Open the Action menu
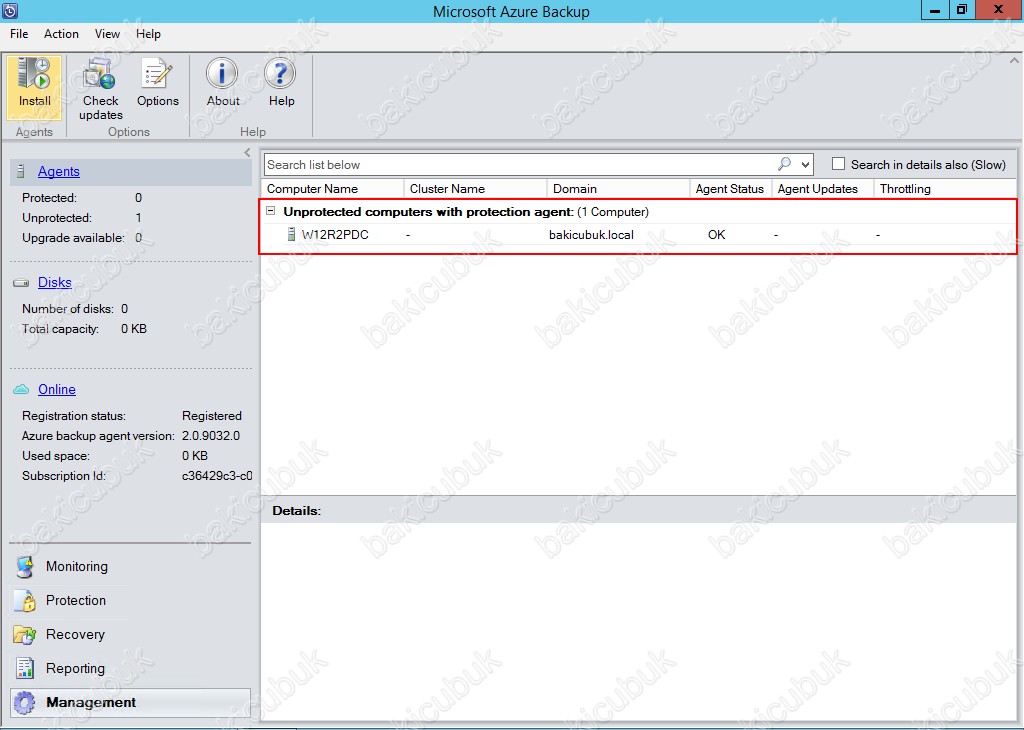The height and width of the screenshot is (730, 1024). tap(61, 34)
